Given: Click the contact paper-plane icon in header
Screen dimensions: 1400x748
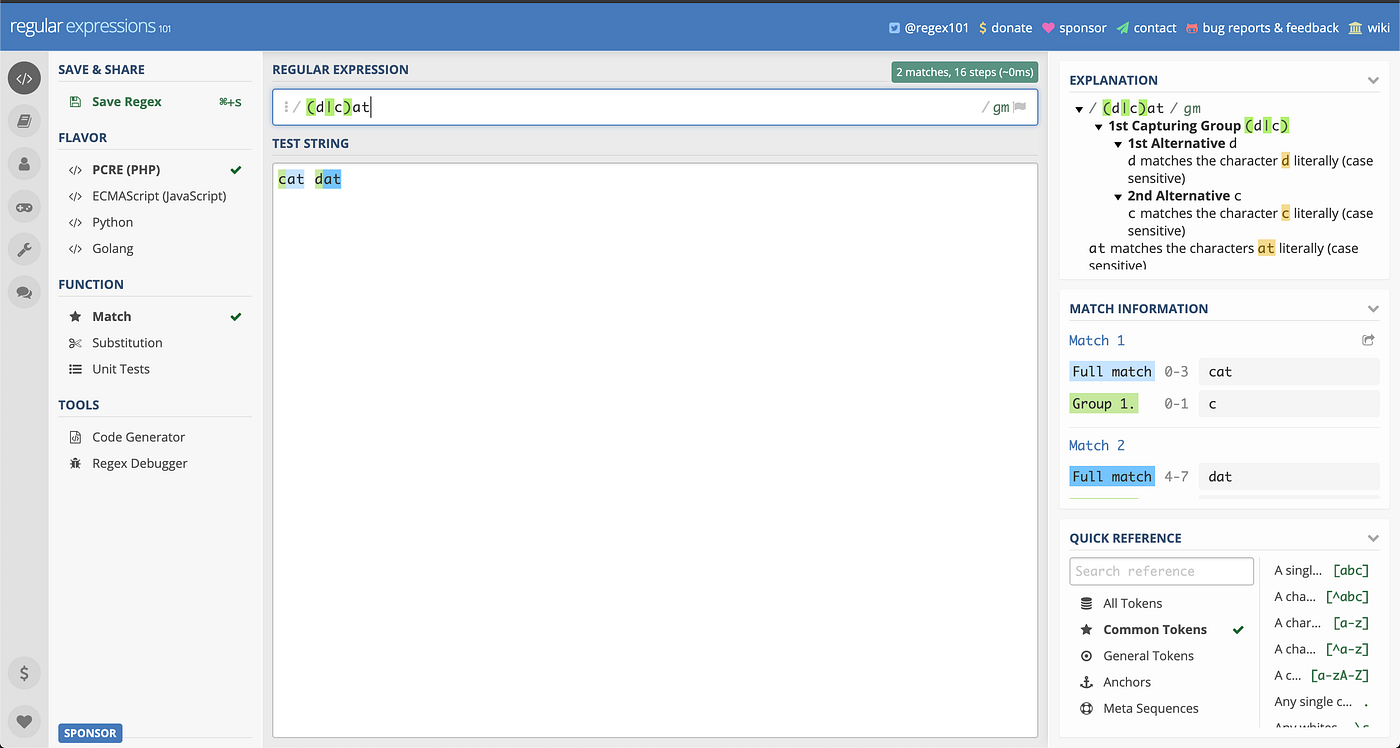Looking at the screenshot, I should pos(1123,28).
